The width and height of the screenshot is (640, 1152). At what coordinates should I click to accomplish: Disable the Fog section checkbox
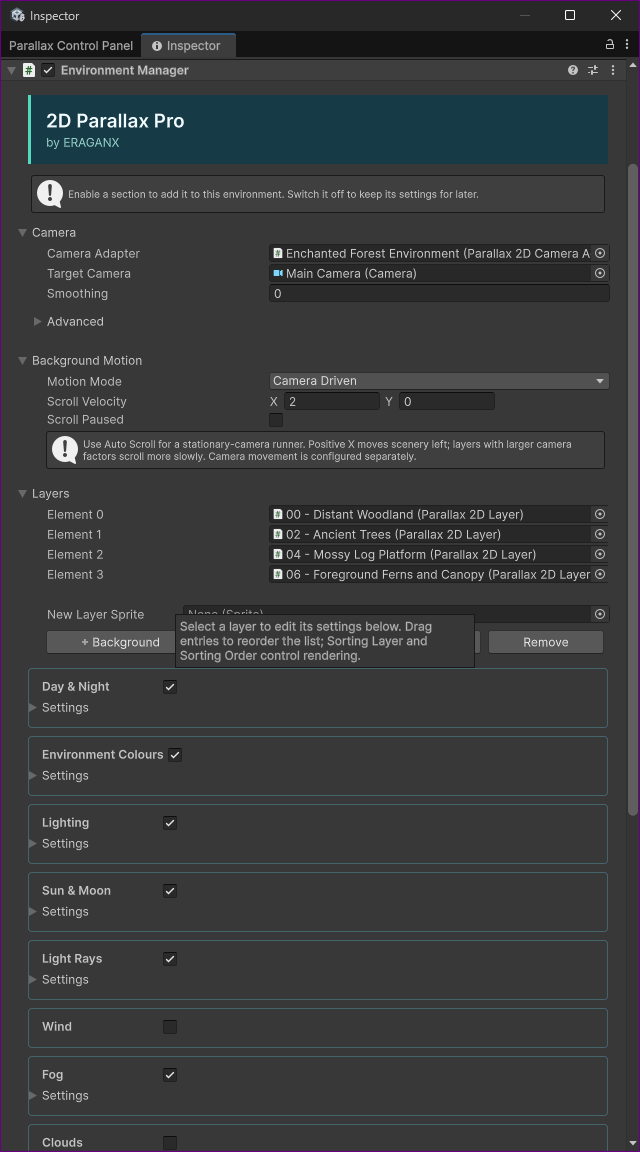point(170,1075)
